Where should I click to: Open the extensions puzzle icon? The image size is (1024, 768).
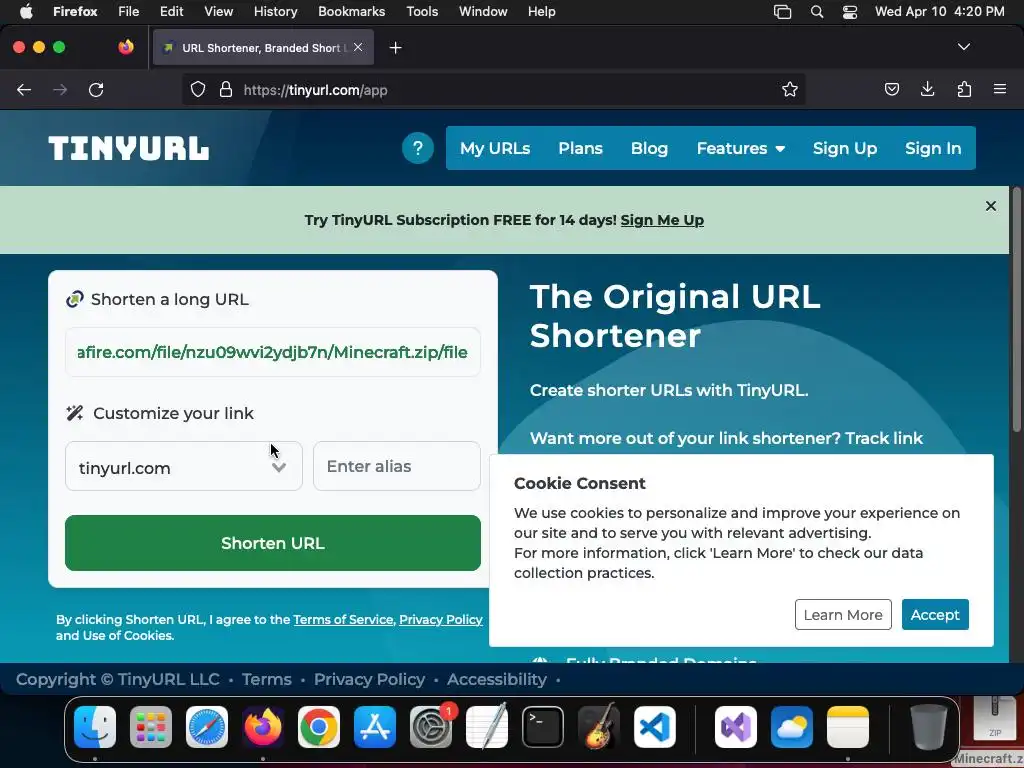tap(964, 89)
